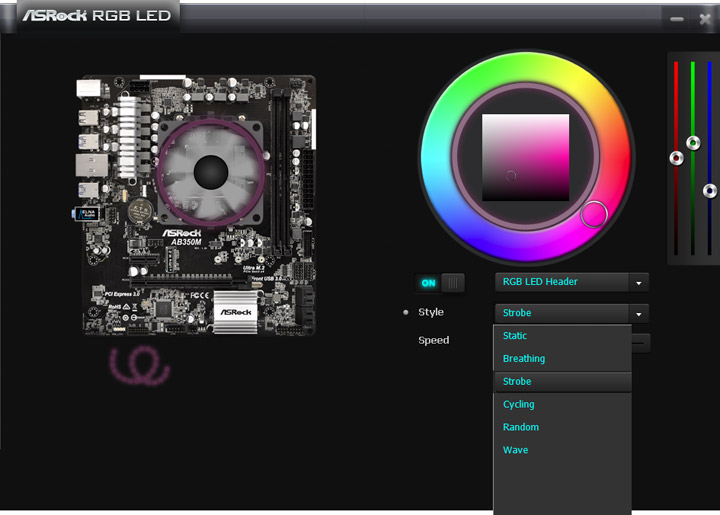This screenshot has height=515, width=720.
Task: Select the Cycling lighting style
Action: point(562,405)
